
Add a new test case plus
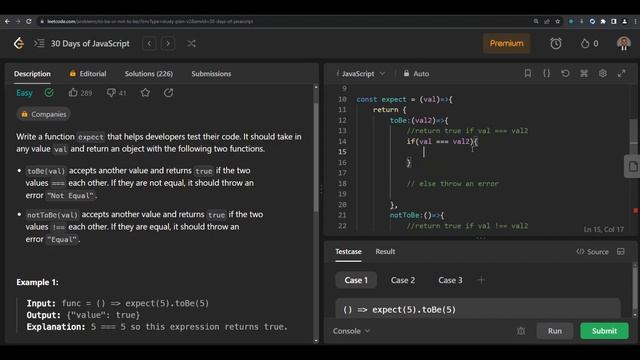click(x=481, y=280)
